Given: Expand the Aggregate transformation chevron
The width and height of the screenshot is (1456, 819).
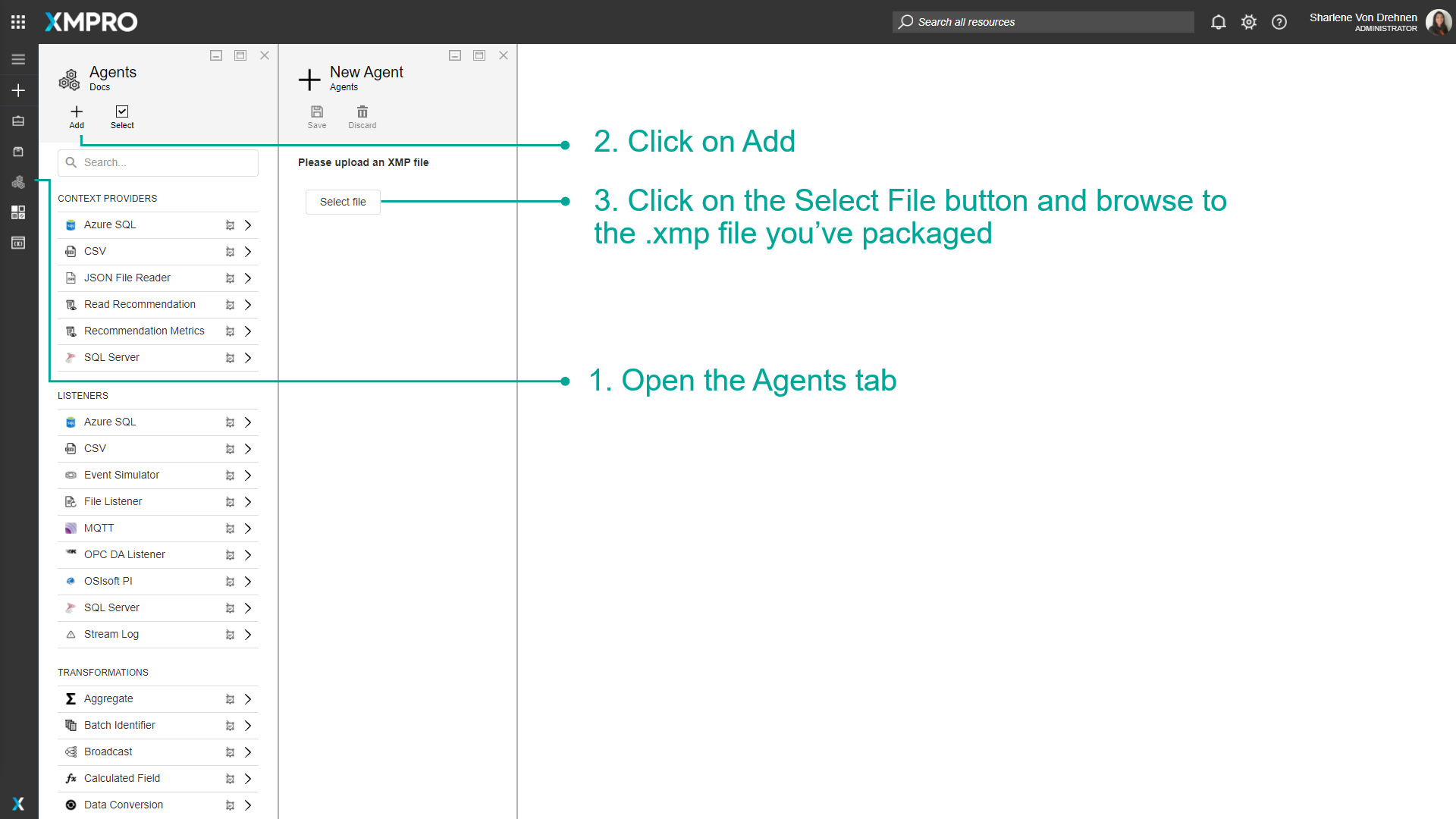Looking at the screenshot, I should point(248,699).
